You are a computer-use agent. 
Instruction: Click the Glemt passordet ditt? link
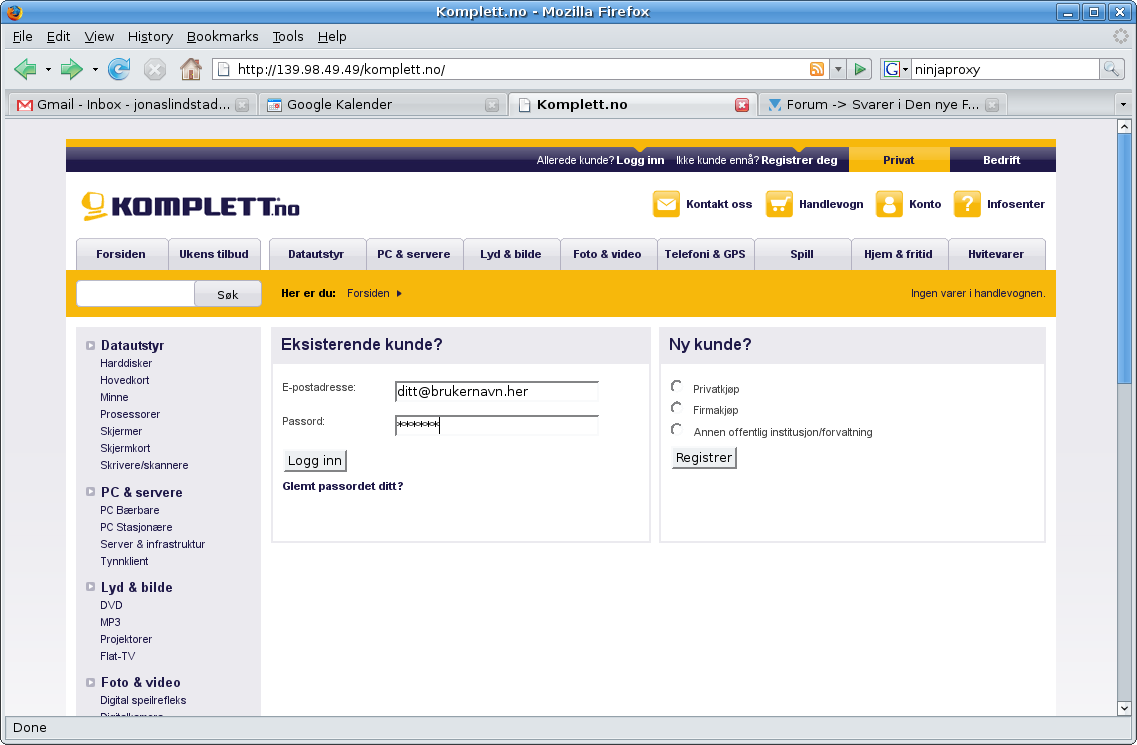coord(342,486)
